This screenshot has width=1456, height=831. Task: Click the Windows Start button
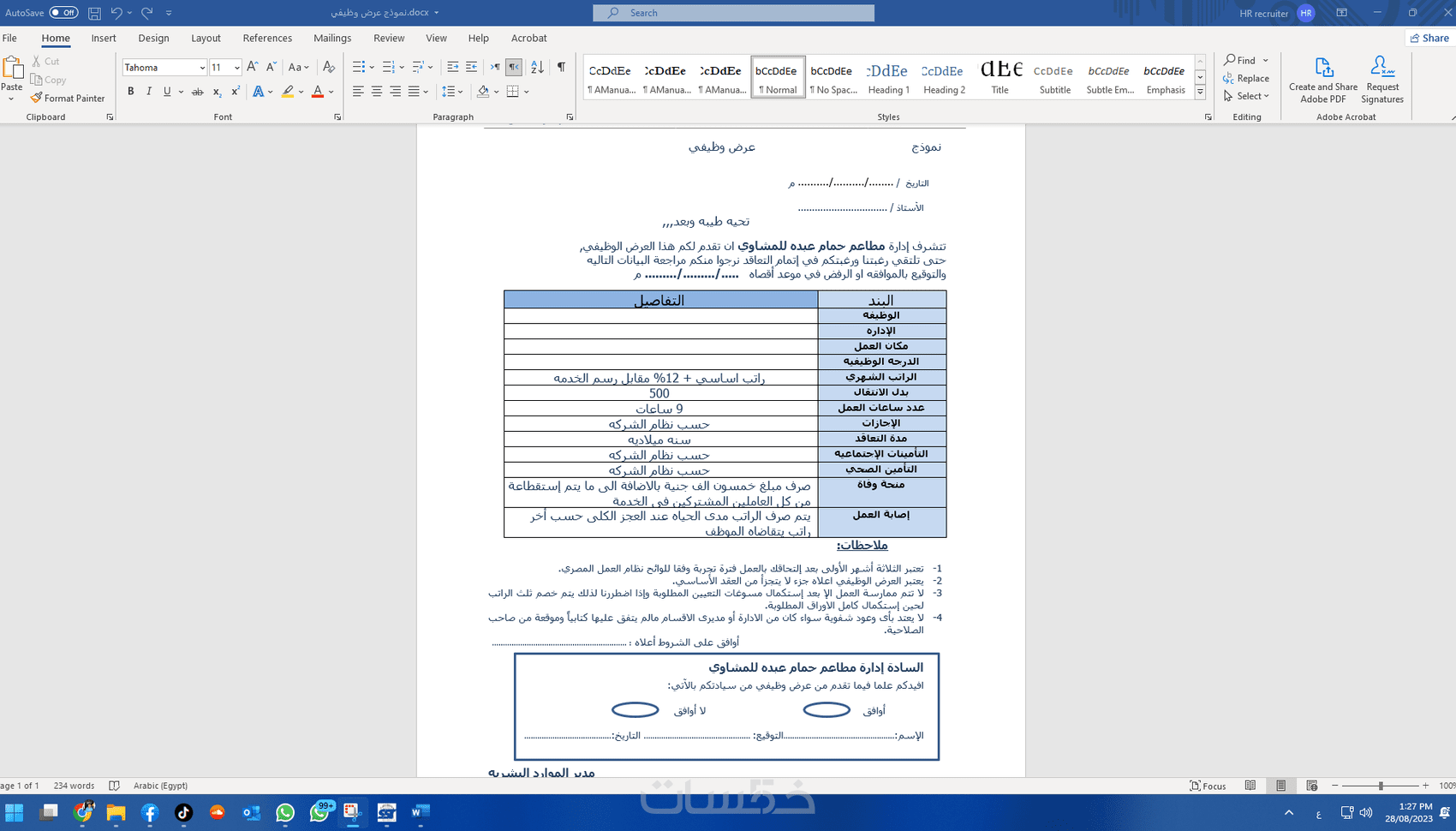[x=14, y=812]
